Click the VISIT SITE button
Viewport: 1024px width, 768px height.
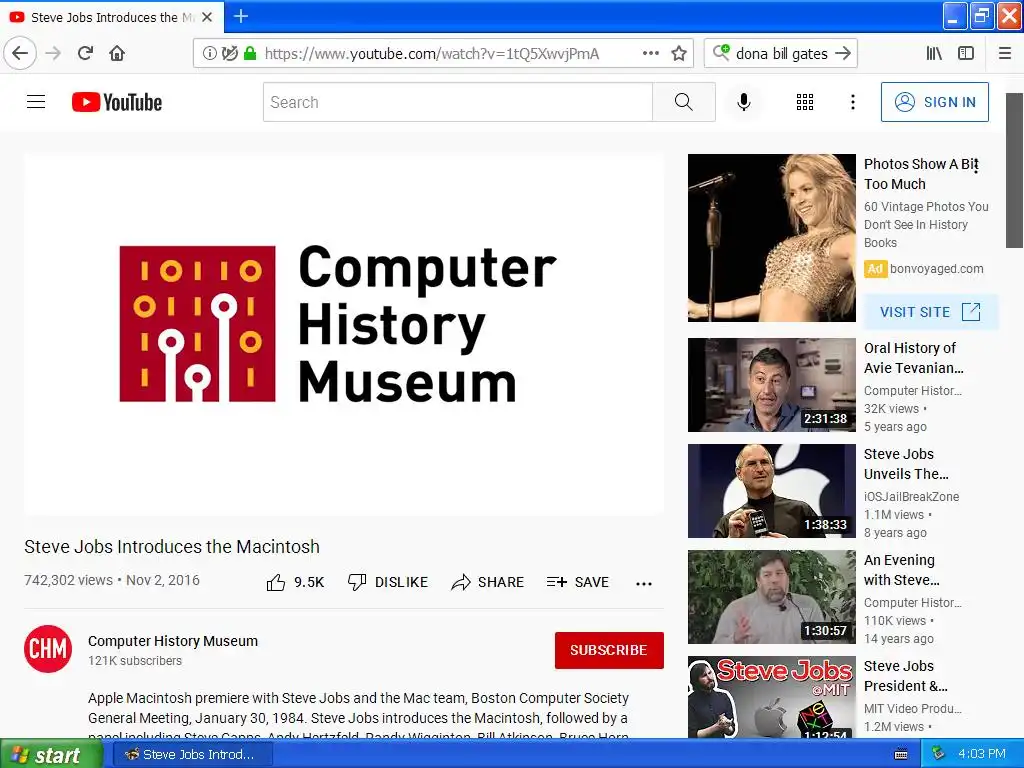(931, 312)
